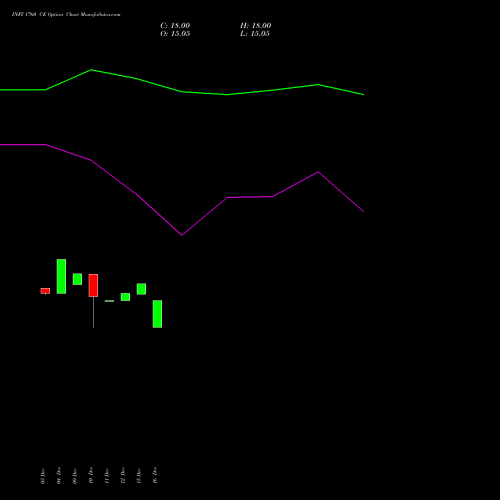This screenshot has height=500, width=500.
Task: Click the 'H: 18.00' high value
Action: pyautogui.click(x=256, y=26)
